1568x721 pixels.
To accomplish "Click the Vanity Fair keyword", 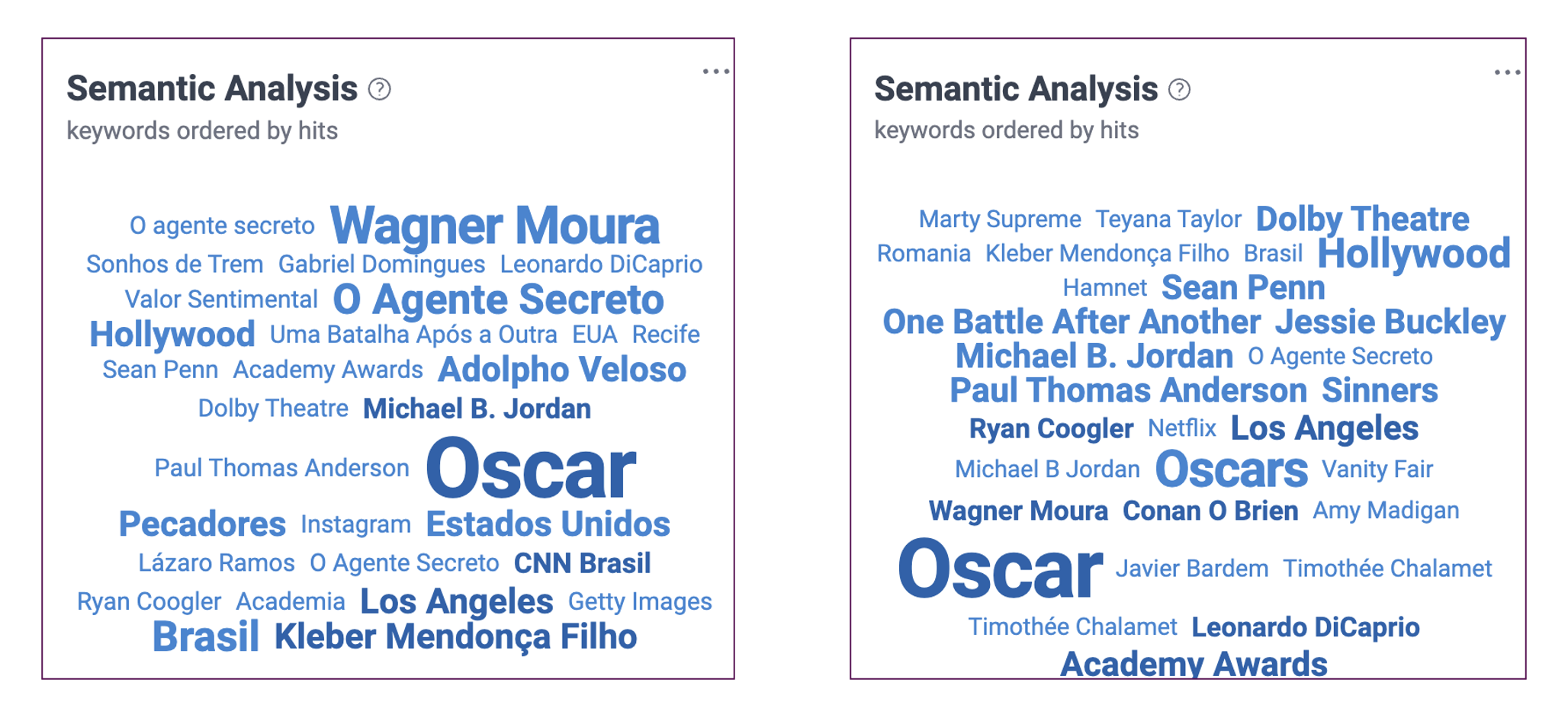I will (x=1377, y=469).
